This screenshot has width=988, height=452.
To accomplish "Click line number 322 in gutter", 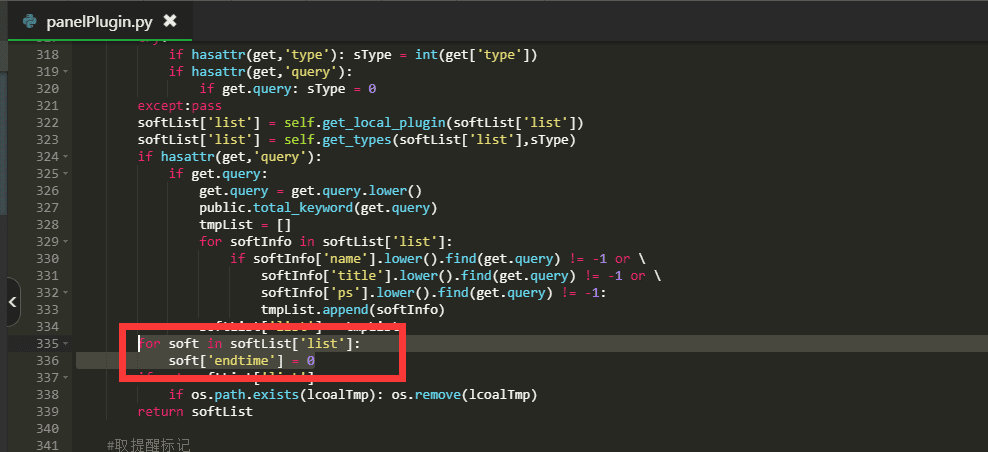I will click(46, 123).
